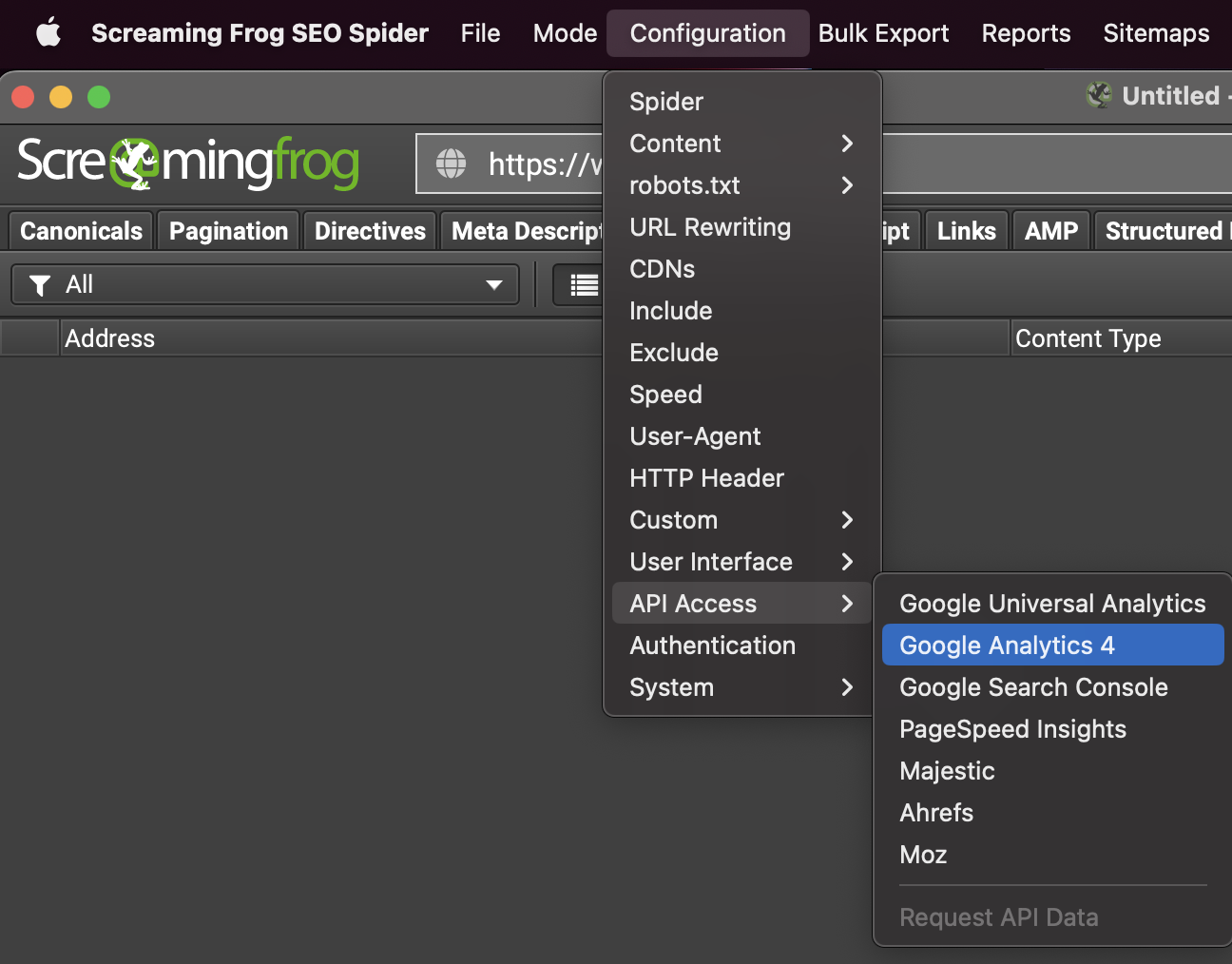The image size is (1232, 964).
Task: Expand the Content submenu
Action: (x=846, y=144)
